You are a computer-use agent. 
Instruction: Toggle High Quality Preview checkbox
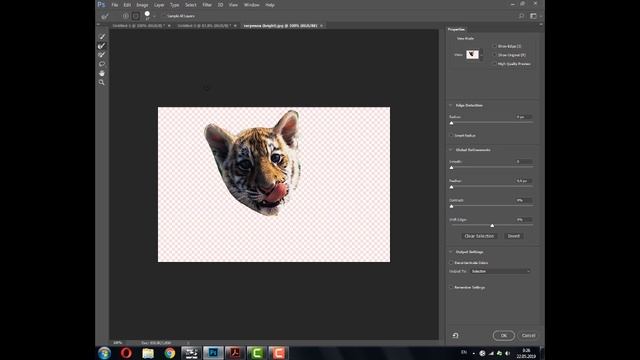(x=495, y=64)
